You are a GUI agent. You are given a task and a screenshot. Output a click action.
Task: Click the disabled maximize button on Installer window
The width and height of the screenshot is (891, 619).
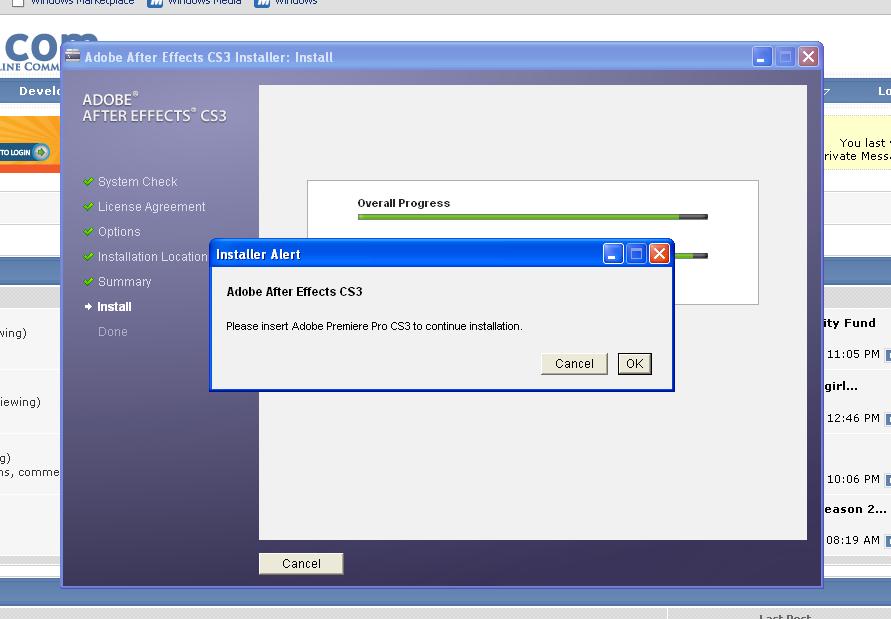click(785, 56)
